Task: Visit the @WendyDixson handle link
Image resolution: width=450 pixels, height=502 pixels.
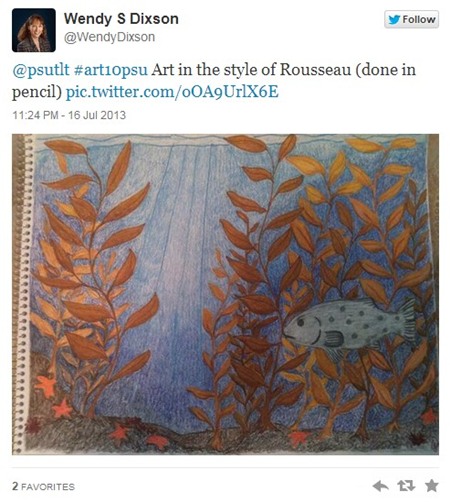Action: pos(109,37)
